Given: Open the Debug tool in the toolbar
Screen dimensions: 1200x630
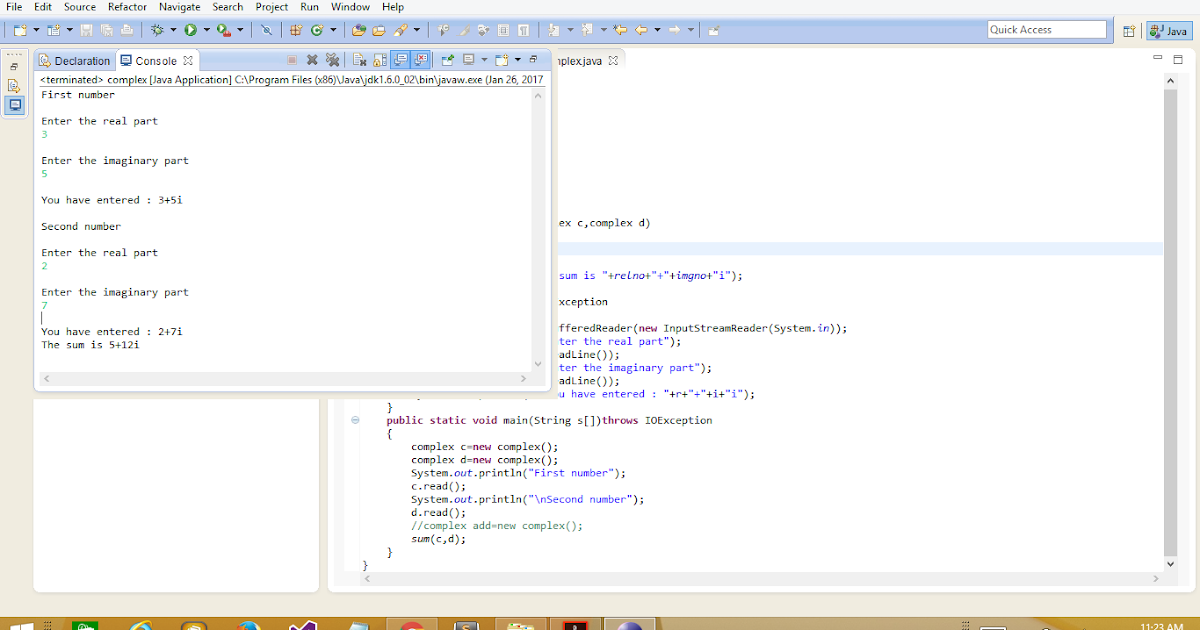Looking at the screenshot, I should 158,30.
